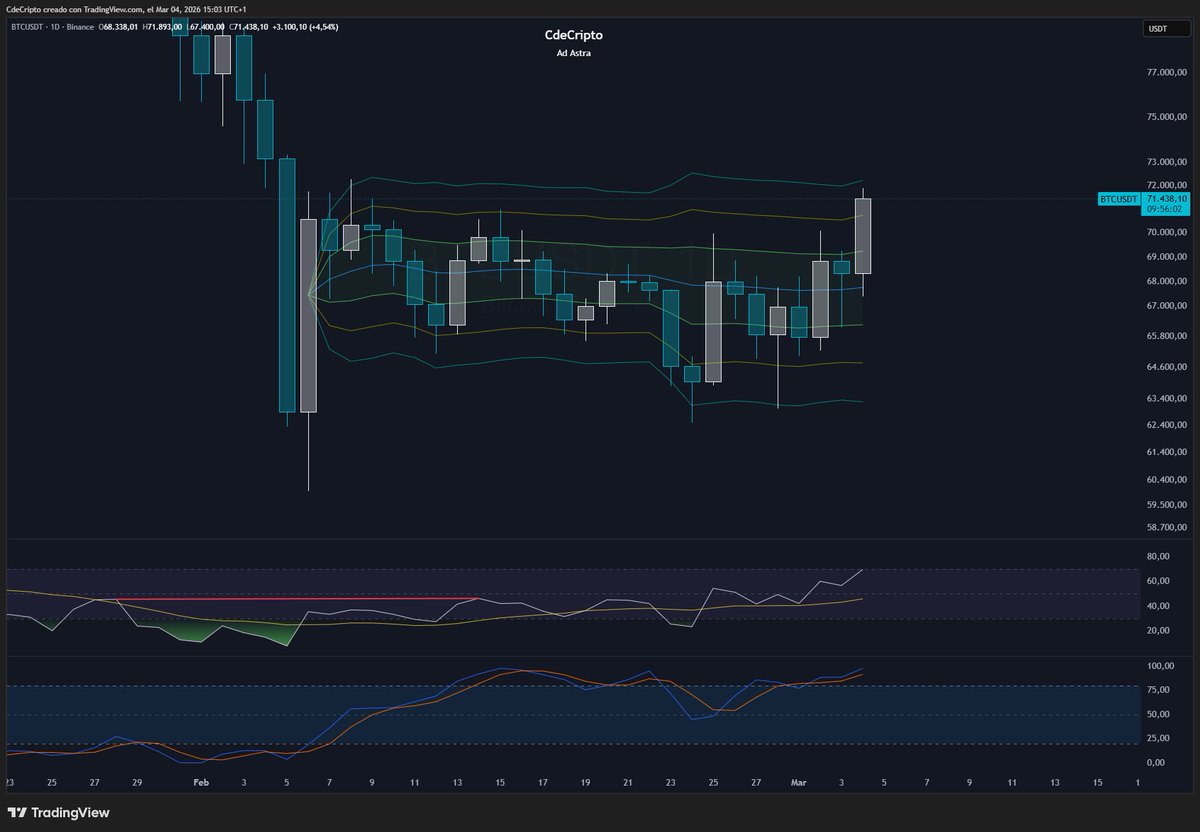Click the 50,00 stochastic axis label
The width and height of the screenshot is (1200, 832).
[1158, 714]
